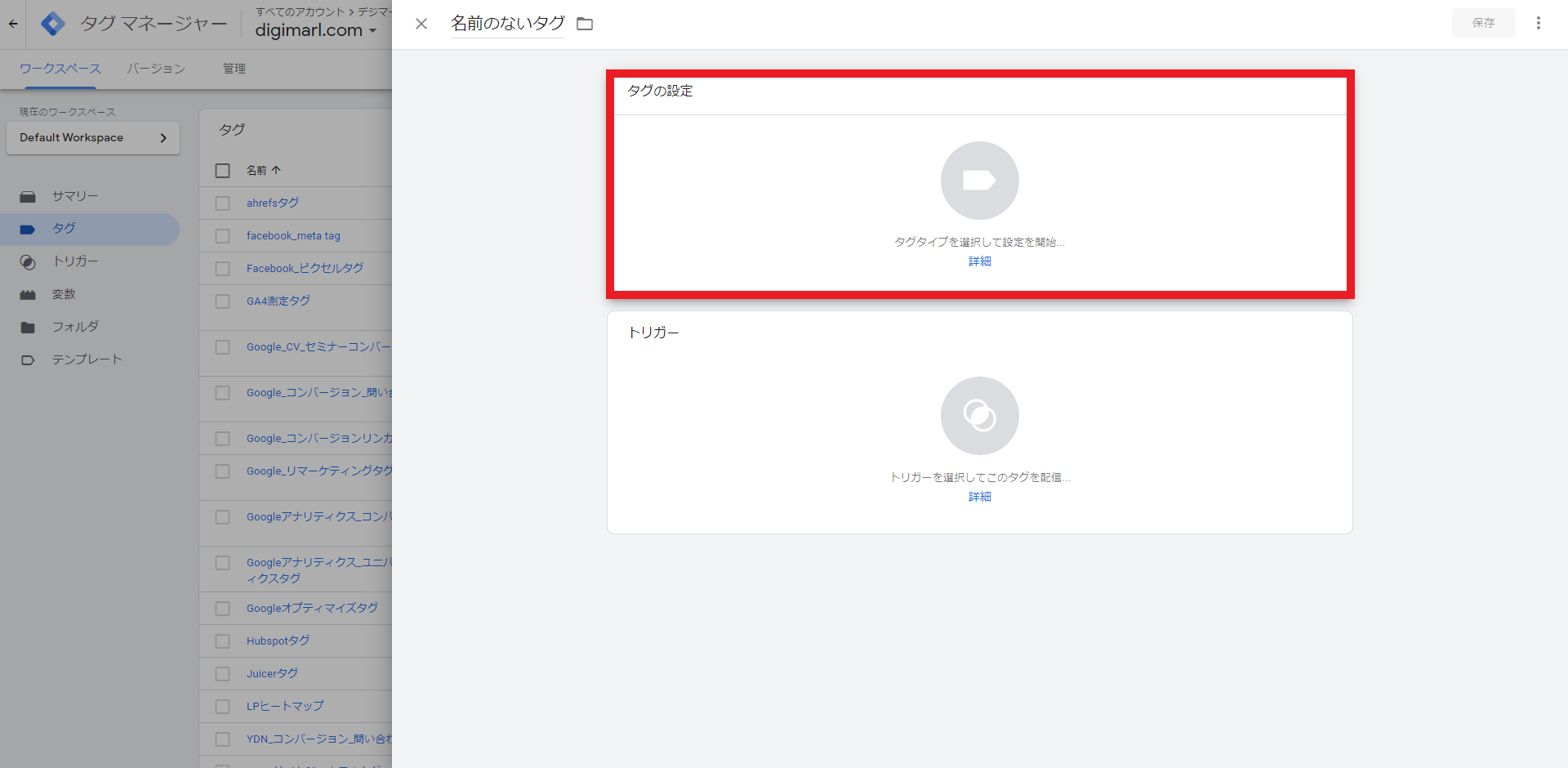
Task: Open サマリー in the sidebar
Action: [x=90, y=196]
